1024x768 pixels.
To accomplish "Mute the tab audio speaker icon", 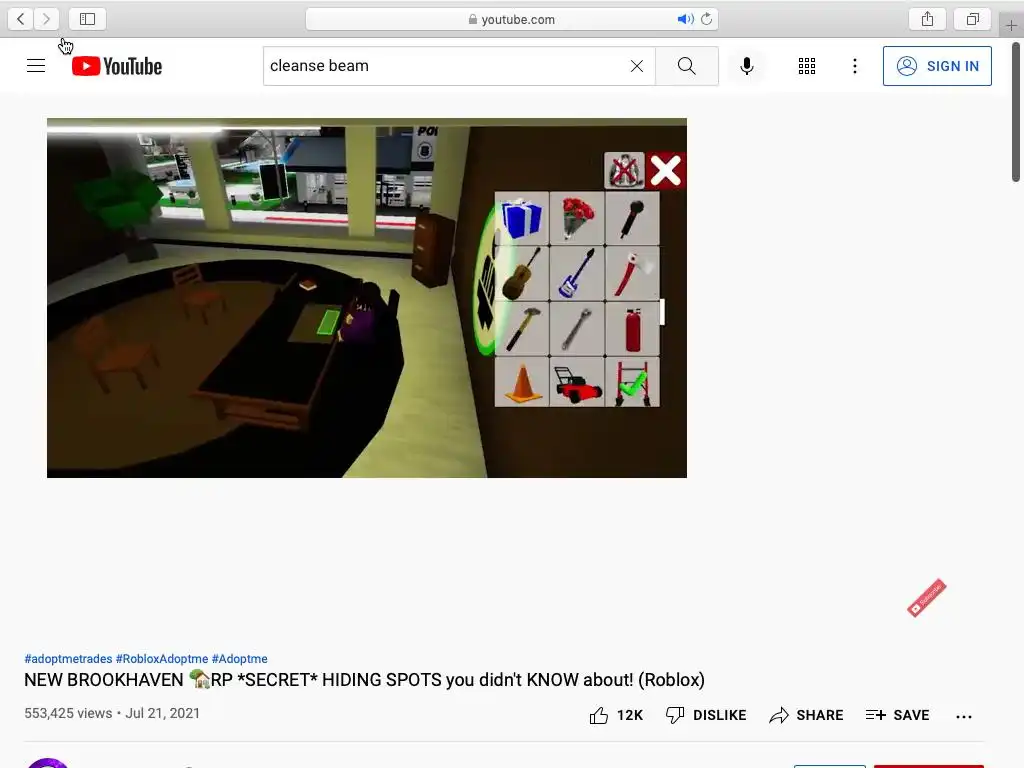I will click(x=685, y=19).
